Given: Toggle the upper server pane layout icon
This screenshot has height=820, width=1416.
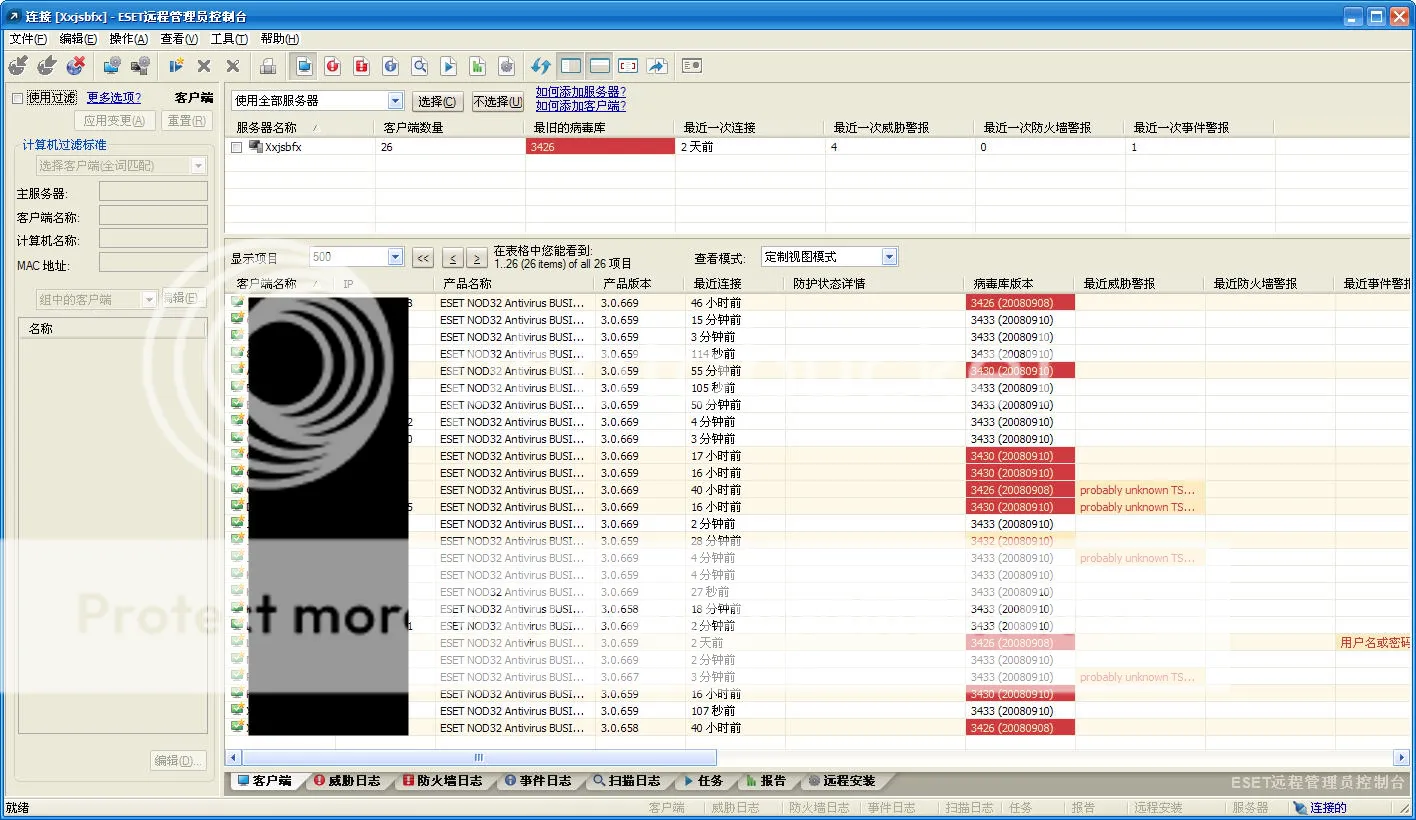Looking at the screenshot, I should tap(599, 66).
